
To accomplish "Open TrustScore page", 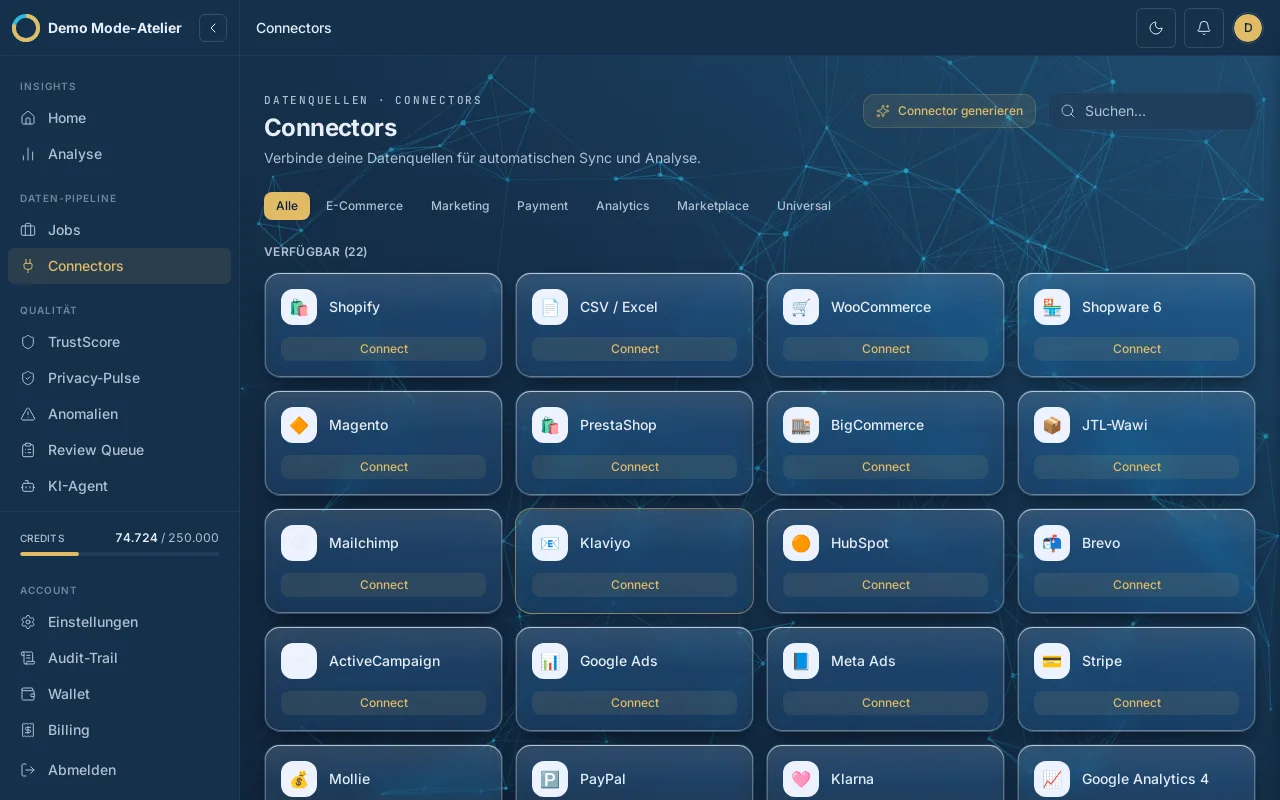I will (119, 342).
